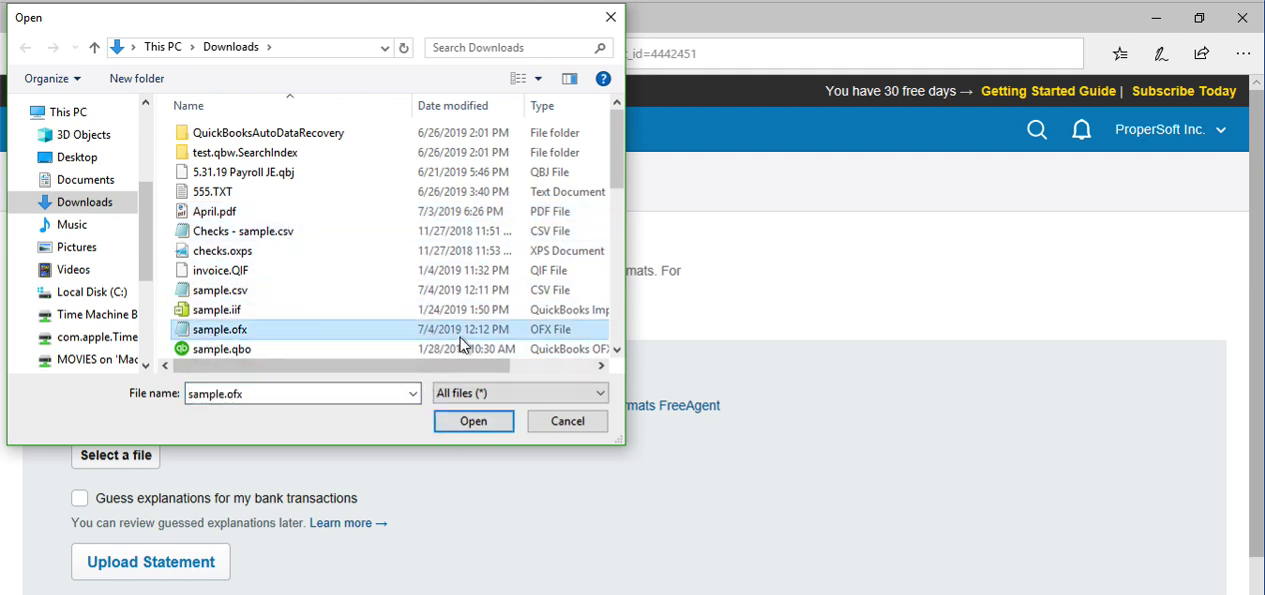Open the Getting Started Guide link
1265x595 pixels.
click(x=1048, y=91)
